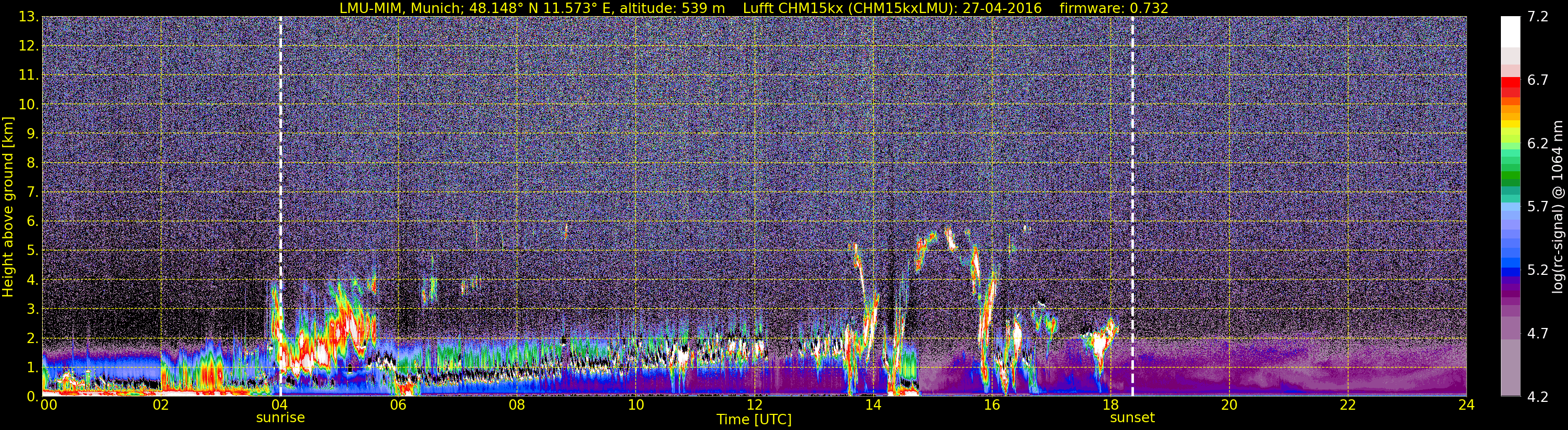Click the '2.' tick on the height axis
Viewport: 1568px width, 430px height.
33,338
